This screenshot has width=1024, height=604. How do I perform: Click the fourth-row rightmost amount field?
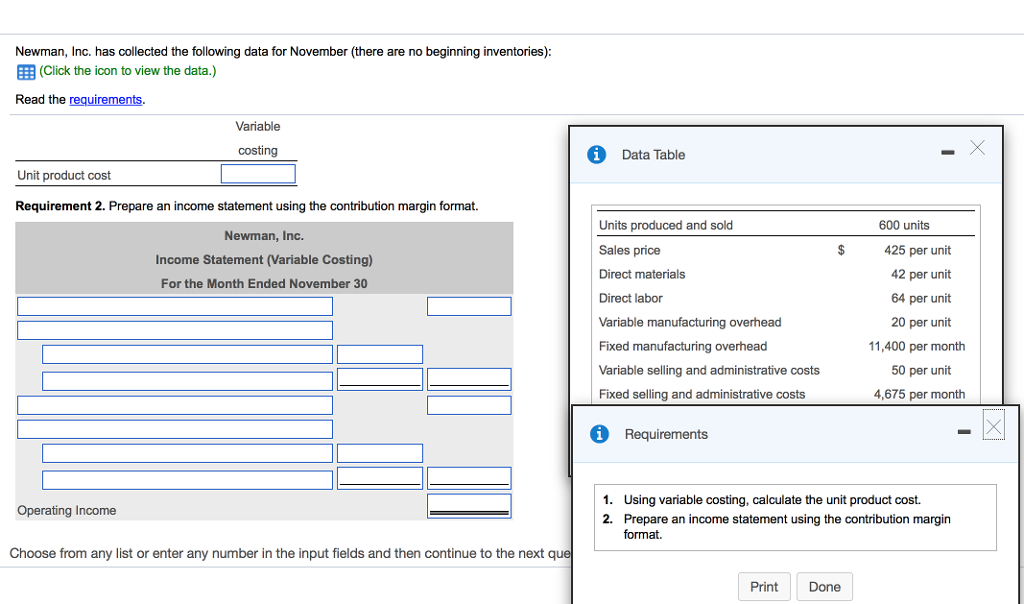(x=469, y=380)
